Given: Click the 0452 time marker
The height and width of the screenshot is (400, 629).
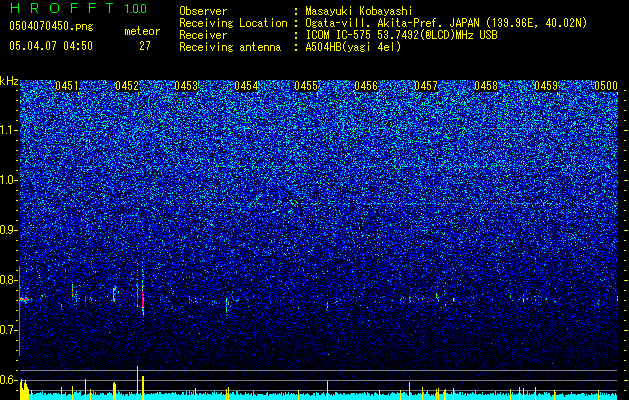Looking at the screenshot, I should pos(127,86).
